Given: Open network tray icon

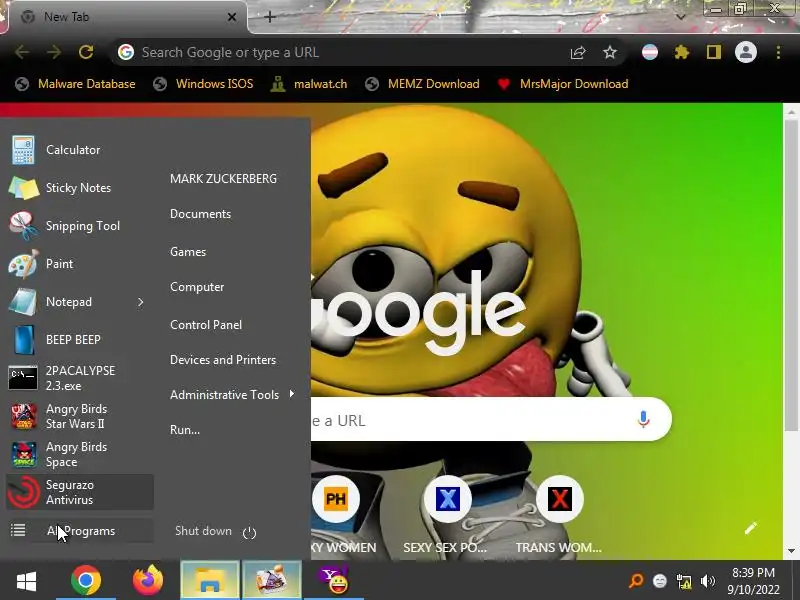Looking at the screenshot, I should click(x=684, y=581).
